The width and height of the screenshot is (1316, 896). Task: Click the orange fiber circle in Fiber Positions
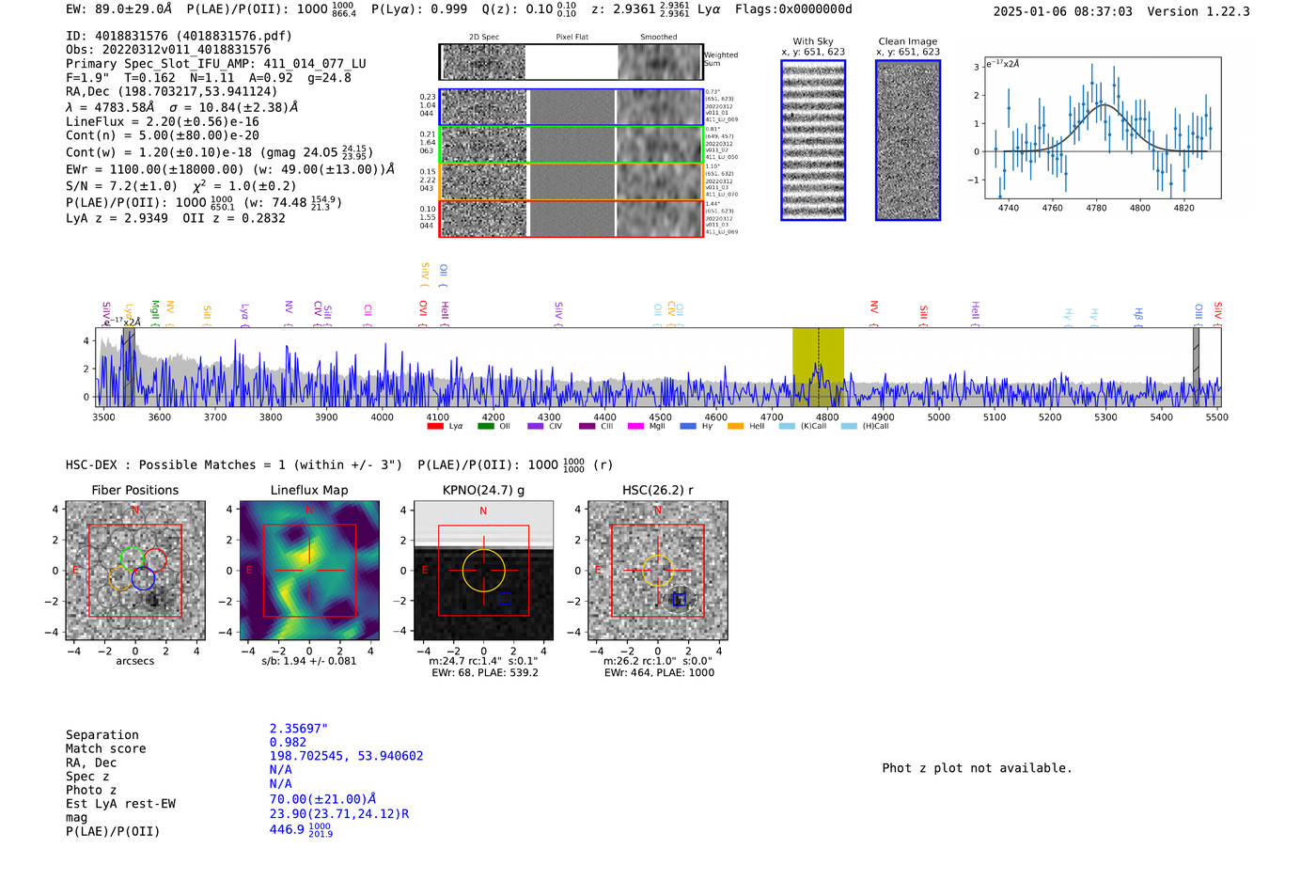click(x=120, y=578)
